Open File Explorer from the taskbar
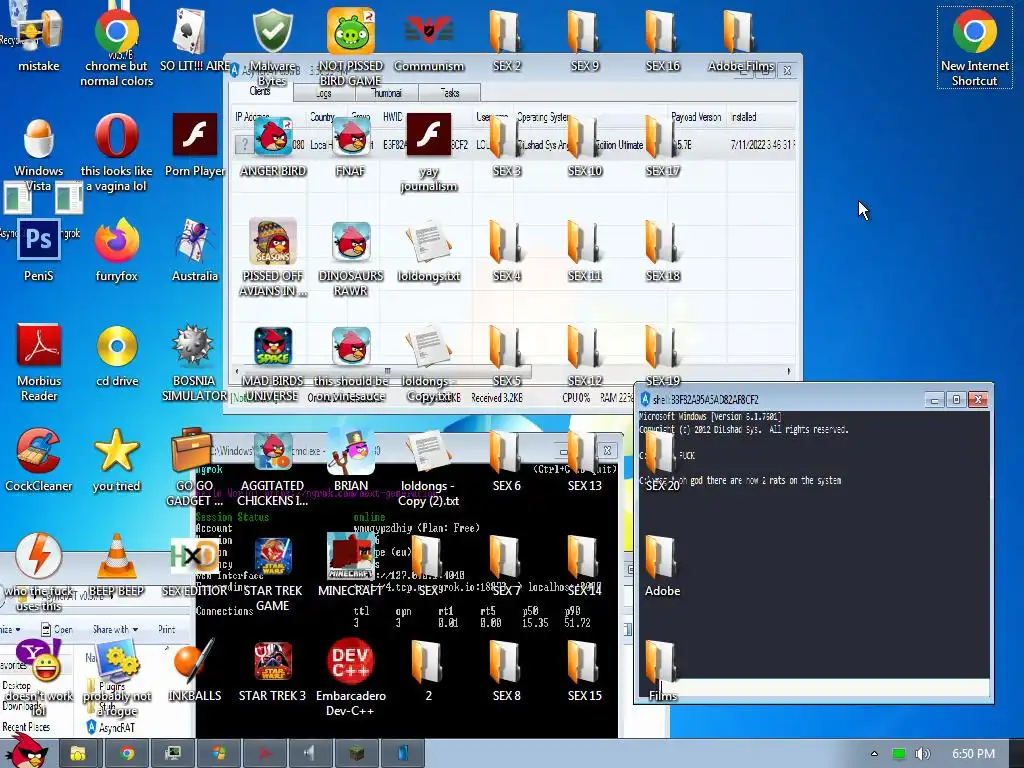 point(78,754)
